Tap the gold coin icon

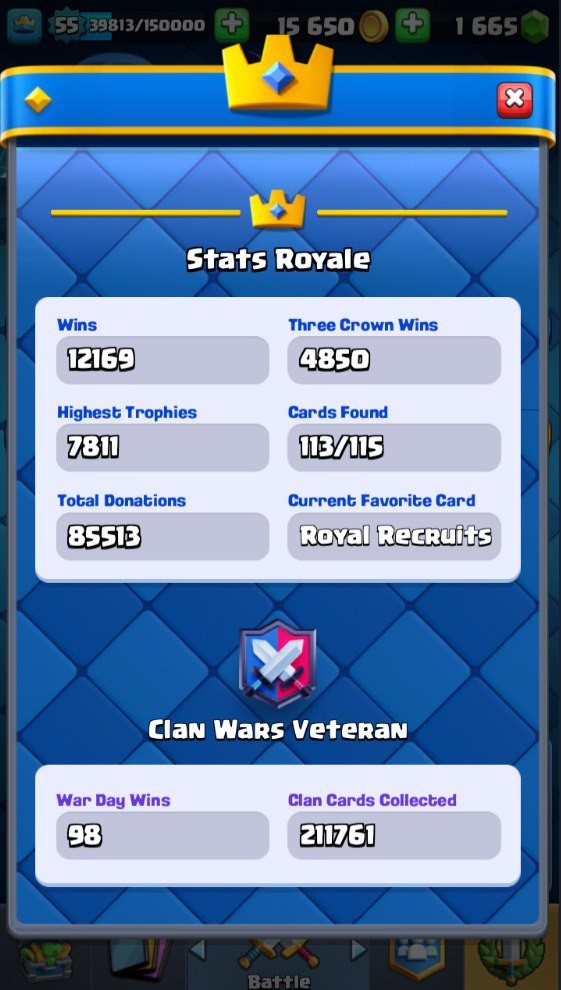[x=374, y=27]
